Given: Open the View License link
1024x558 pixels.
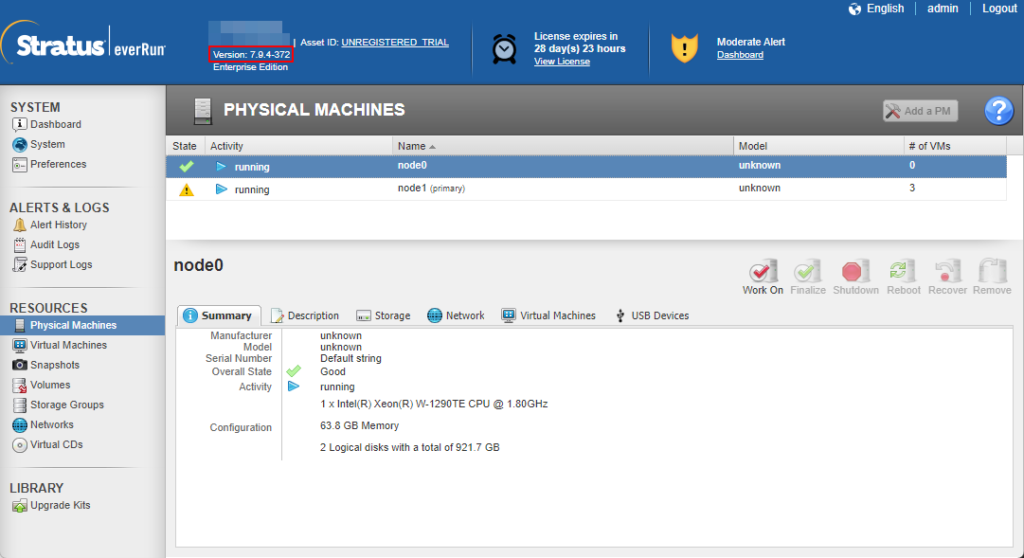Looking at the screenshot, I should 562,61.
